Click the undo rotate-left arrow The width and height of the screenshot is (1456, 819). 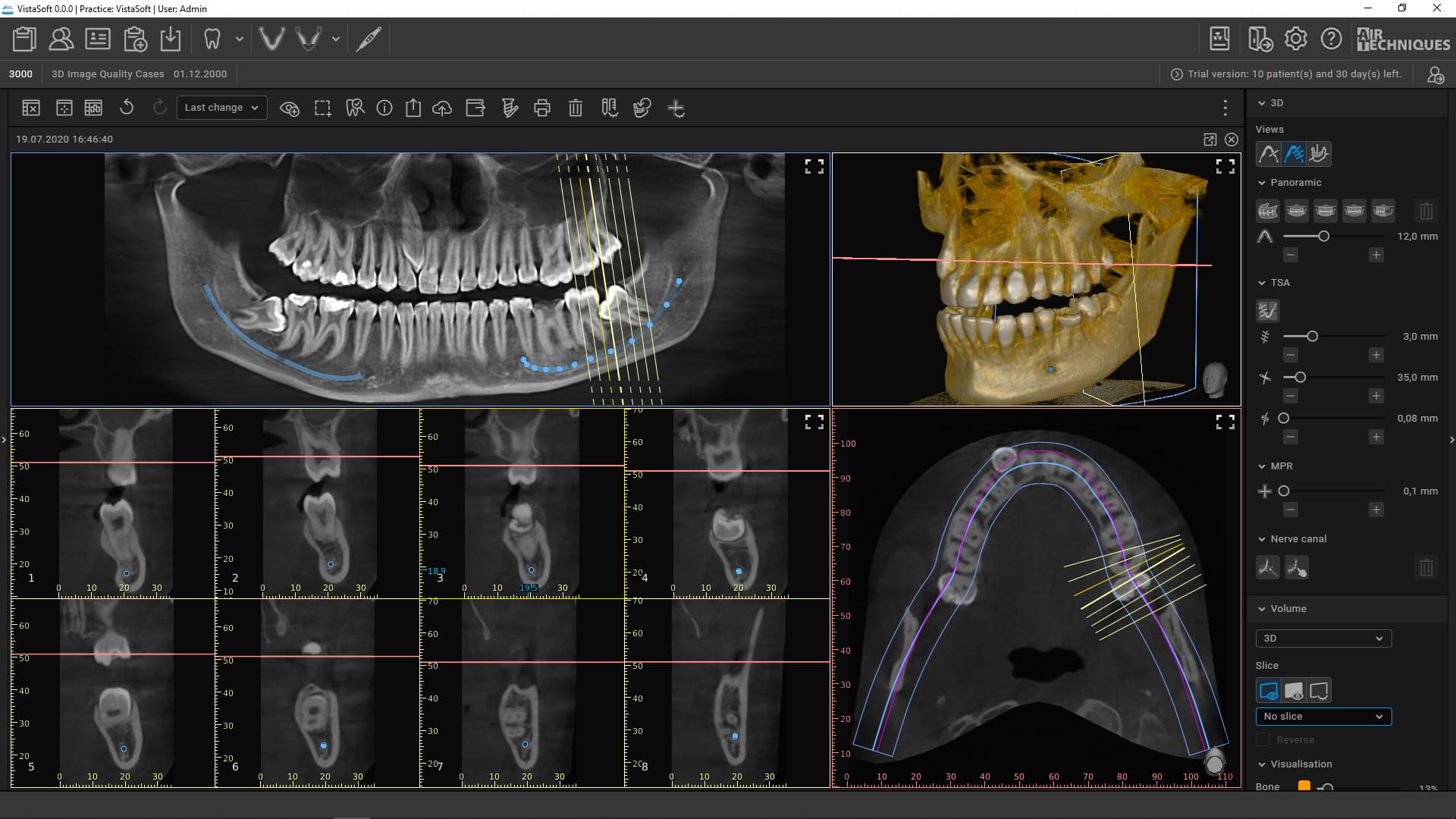point(127,108)
